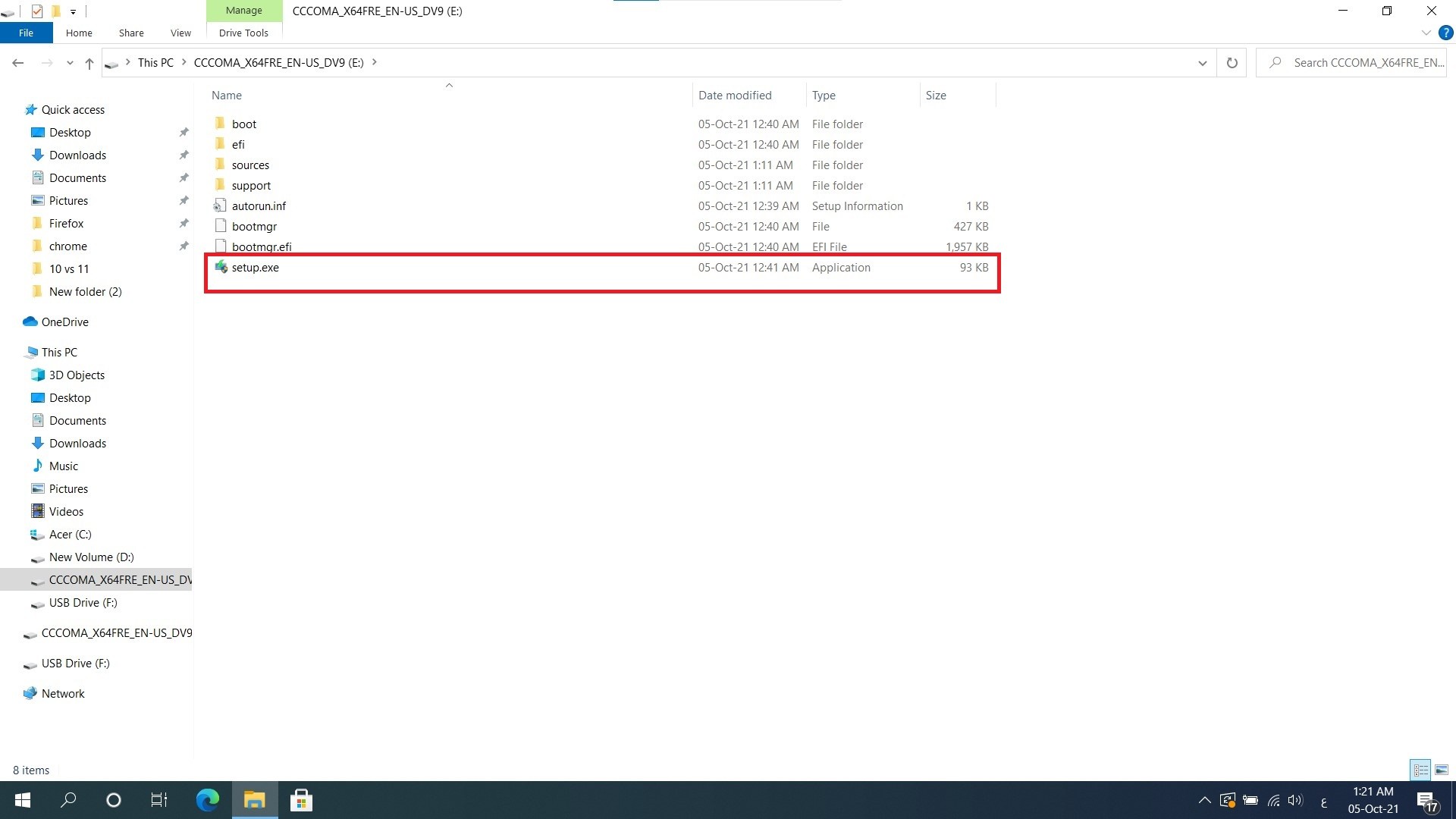The width and height of the screenshot is (1456, 819).
Task: Launch Microsoft Edge from taskbar
Action: tap(207, 800)
